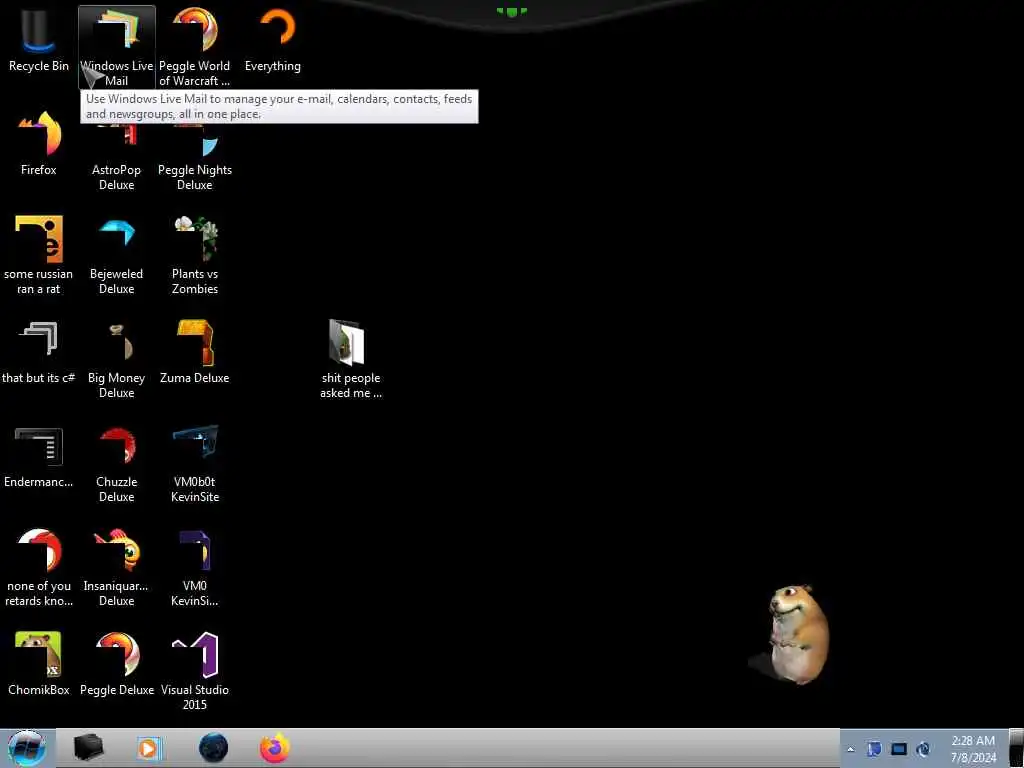
Task: Click the Peggle Deluxe desktop icon
Action: point(116,664)
